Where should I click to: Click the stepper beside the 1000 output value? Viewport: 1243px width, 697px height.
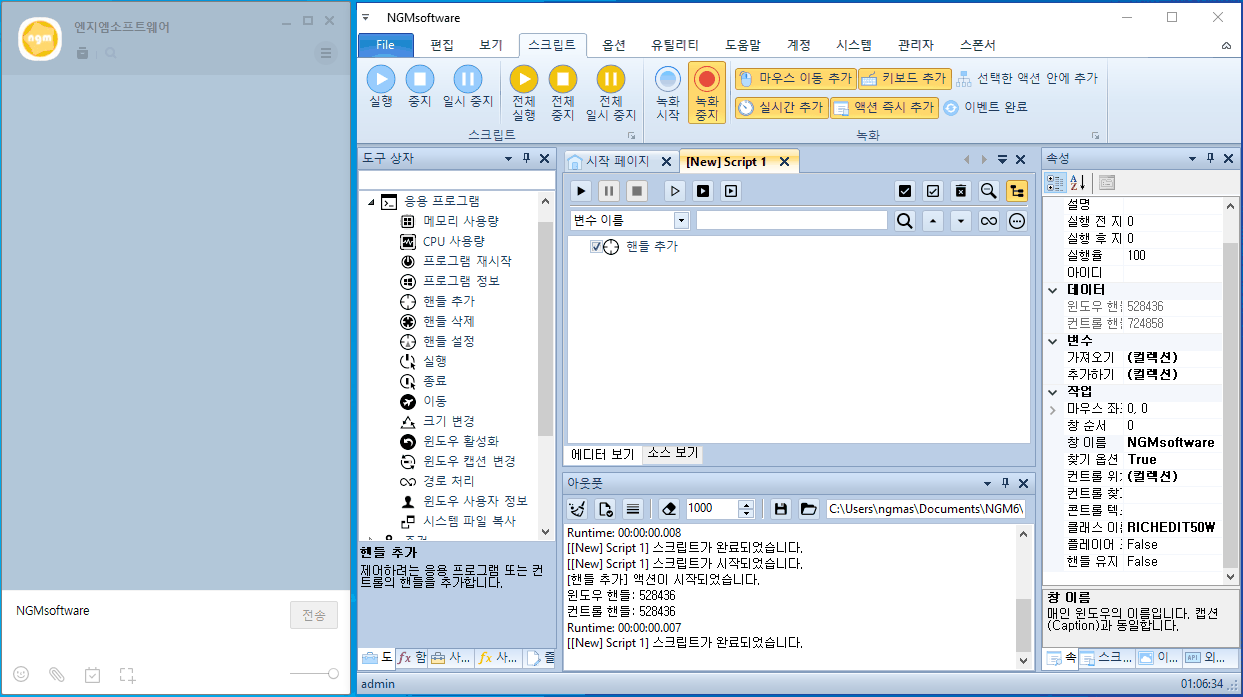(x=746, y=508)
